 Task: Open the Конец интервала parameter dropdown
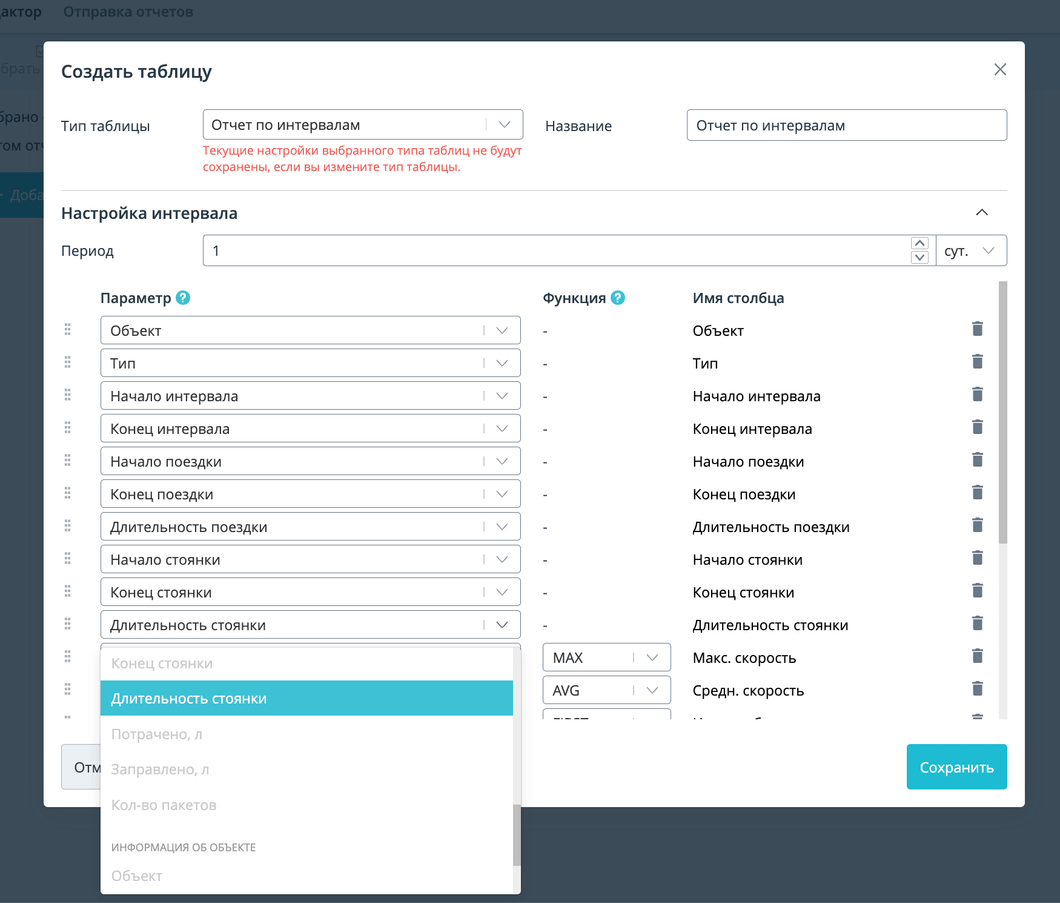tap(310, 429)
